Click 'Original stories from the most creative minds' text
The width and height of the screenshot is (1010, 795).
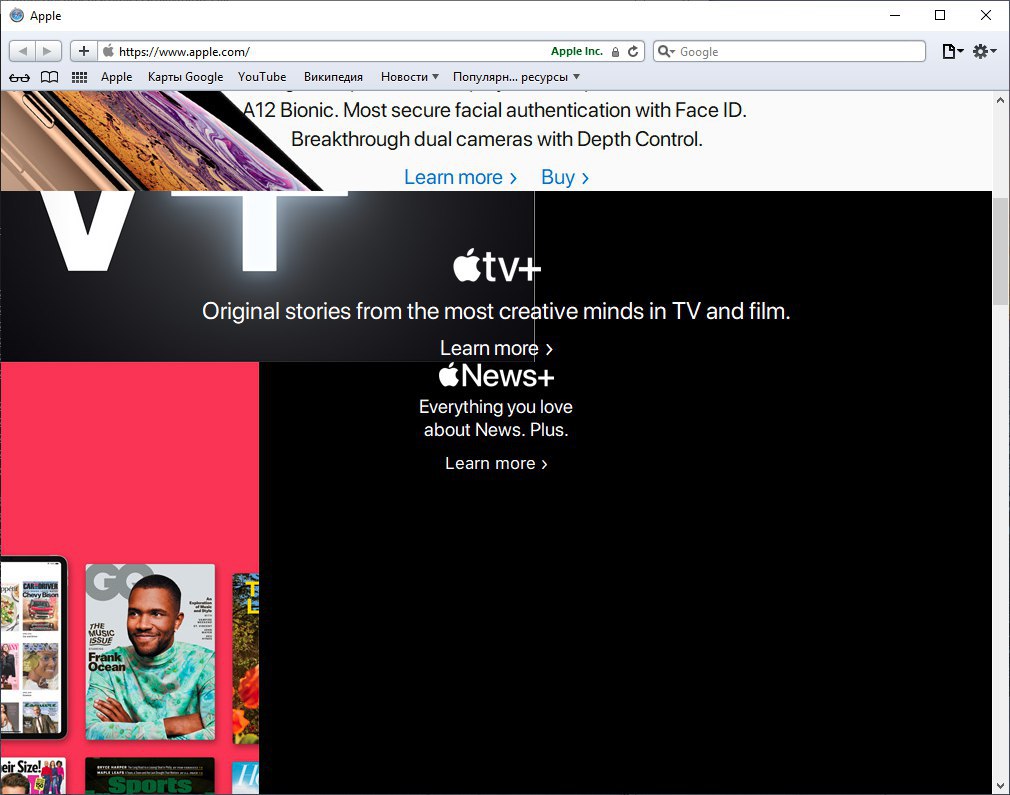[496, 311]
